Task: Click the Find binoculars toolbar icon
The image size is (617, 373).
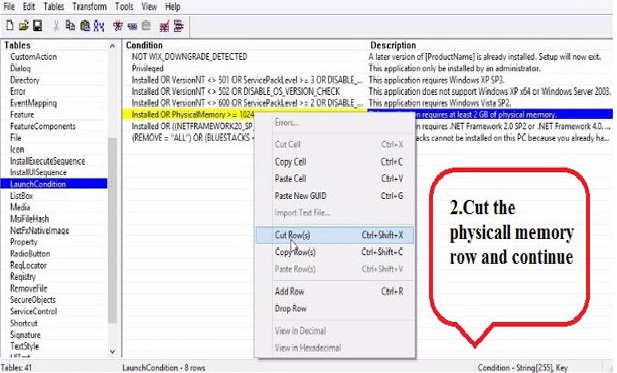Action: (99, 26)
